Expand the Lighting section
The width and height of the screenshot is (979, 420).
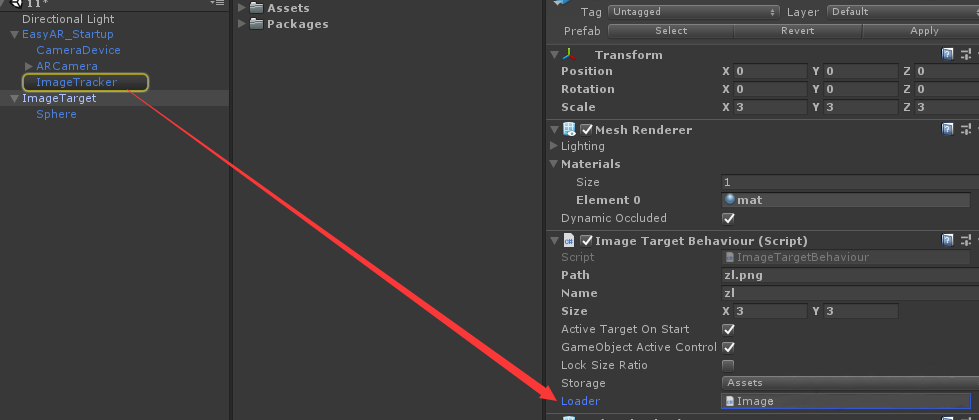pos(555,146)
